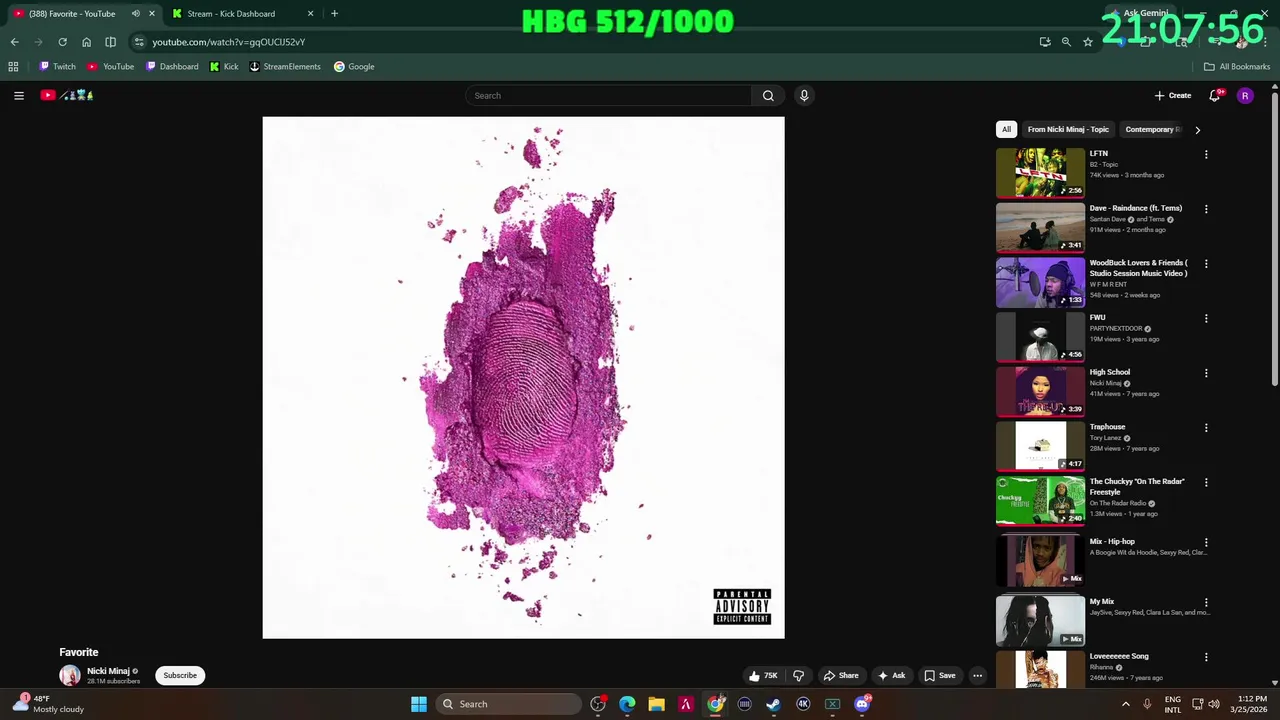Open YouTube bookmark in bookmarks bar
Viewport: 1280px width, 720px height.
[x=111, y=67]
